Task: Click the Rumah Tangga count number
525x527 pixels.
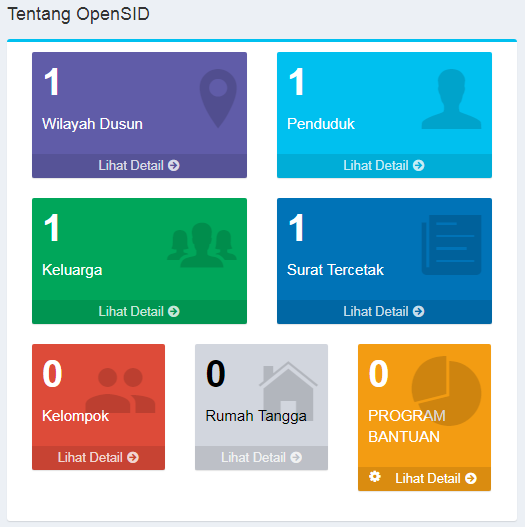Action: coord(215,373)
